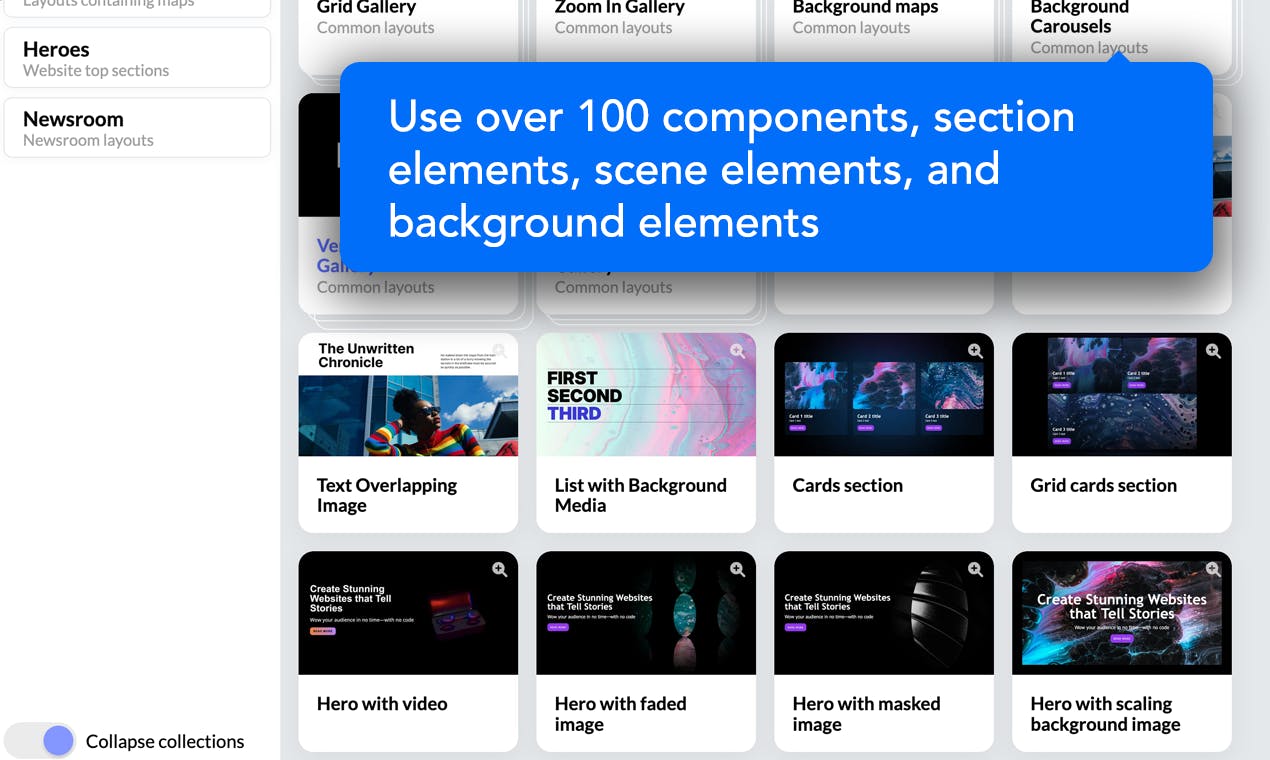Open the Heroes collection in sidebar
Screen dimensions: 1270x760
click(137, 58)
